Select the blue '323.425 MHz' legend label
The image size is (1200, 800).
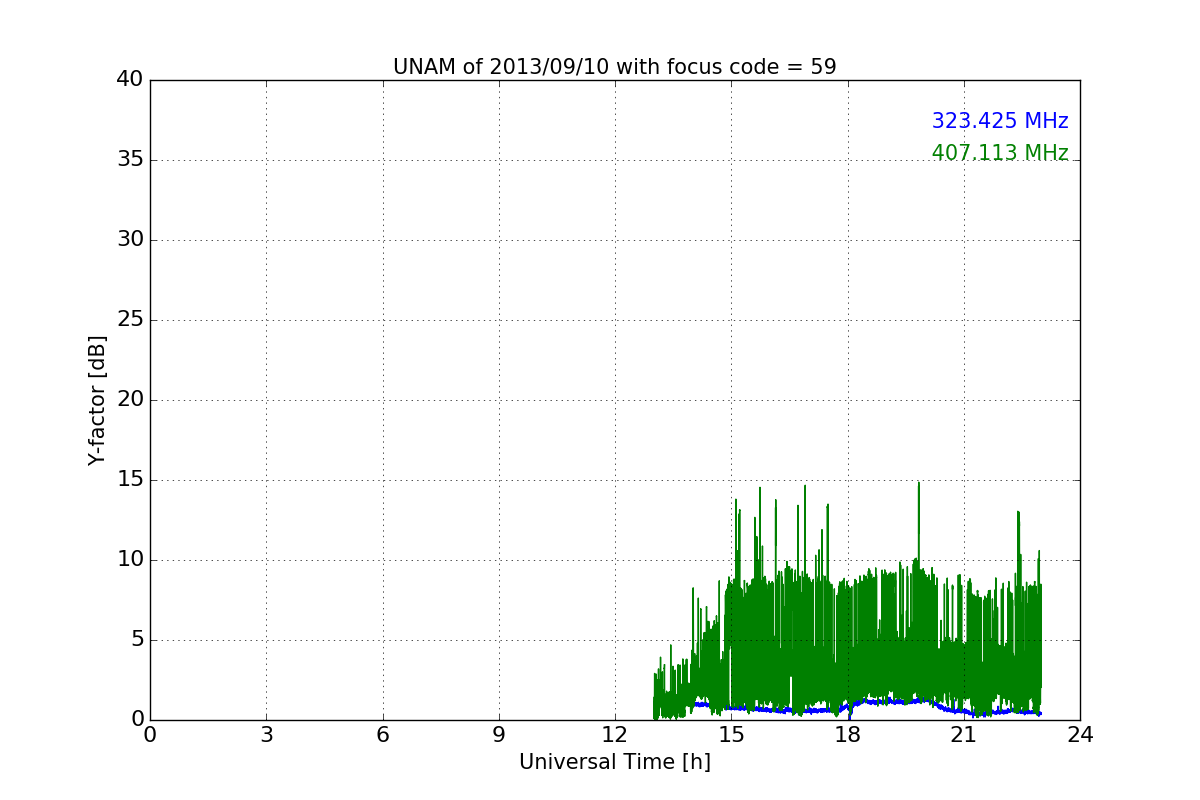pyautogui.click(x=1000, y=121)
